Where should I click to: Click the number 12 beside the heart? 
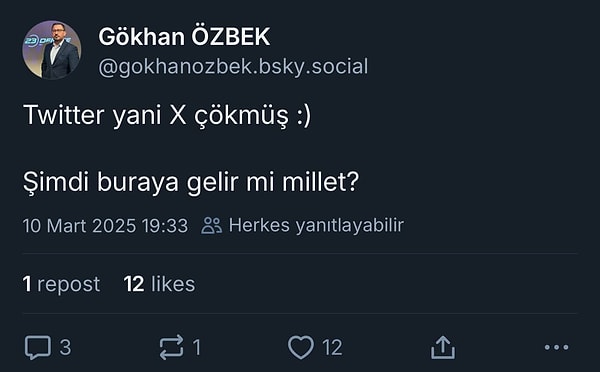click(x=332, y=348)
